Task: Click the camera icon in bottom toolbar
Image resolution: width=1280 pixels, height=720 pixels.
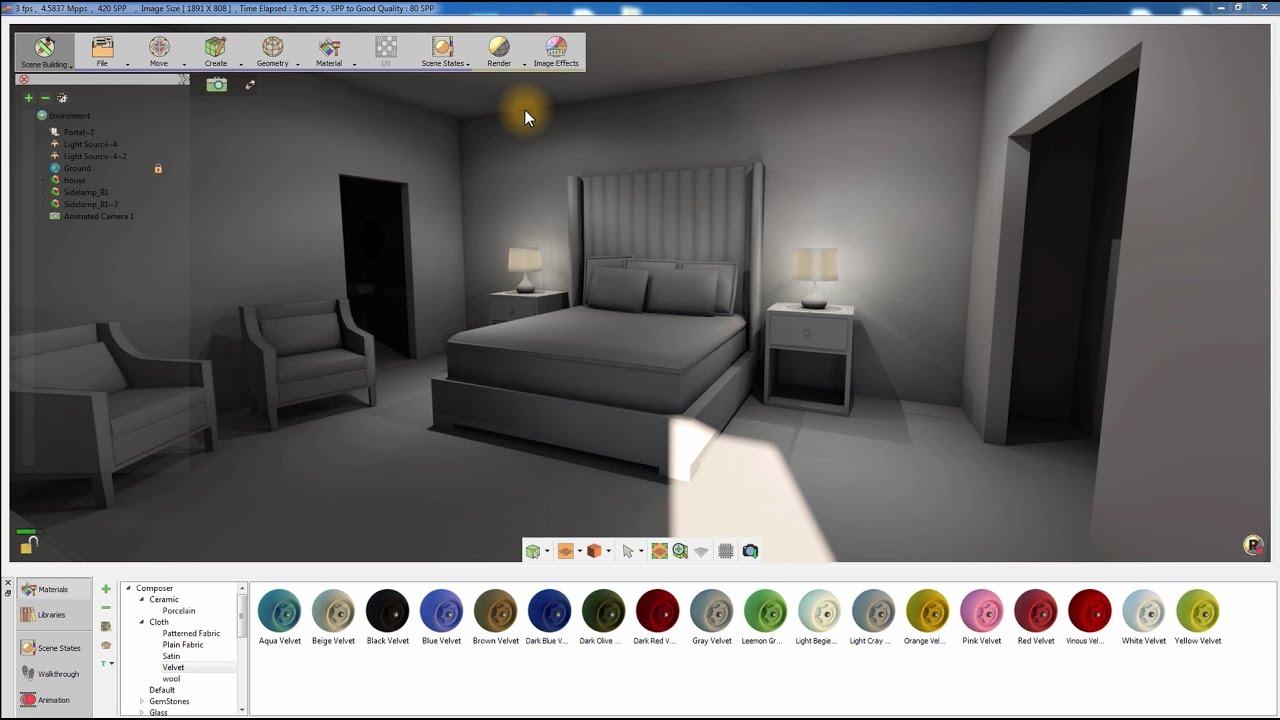Action: click(x=750, y=551)
